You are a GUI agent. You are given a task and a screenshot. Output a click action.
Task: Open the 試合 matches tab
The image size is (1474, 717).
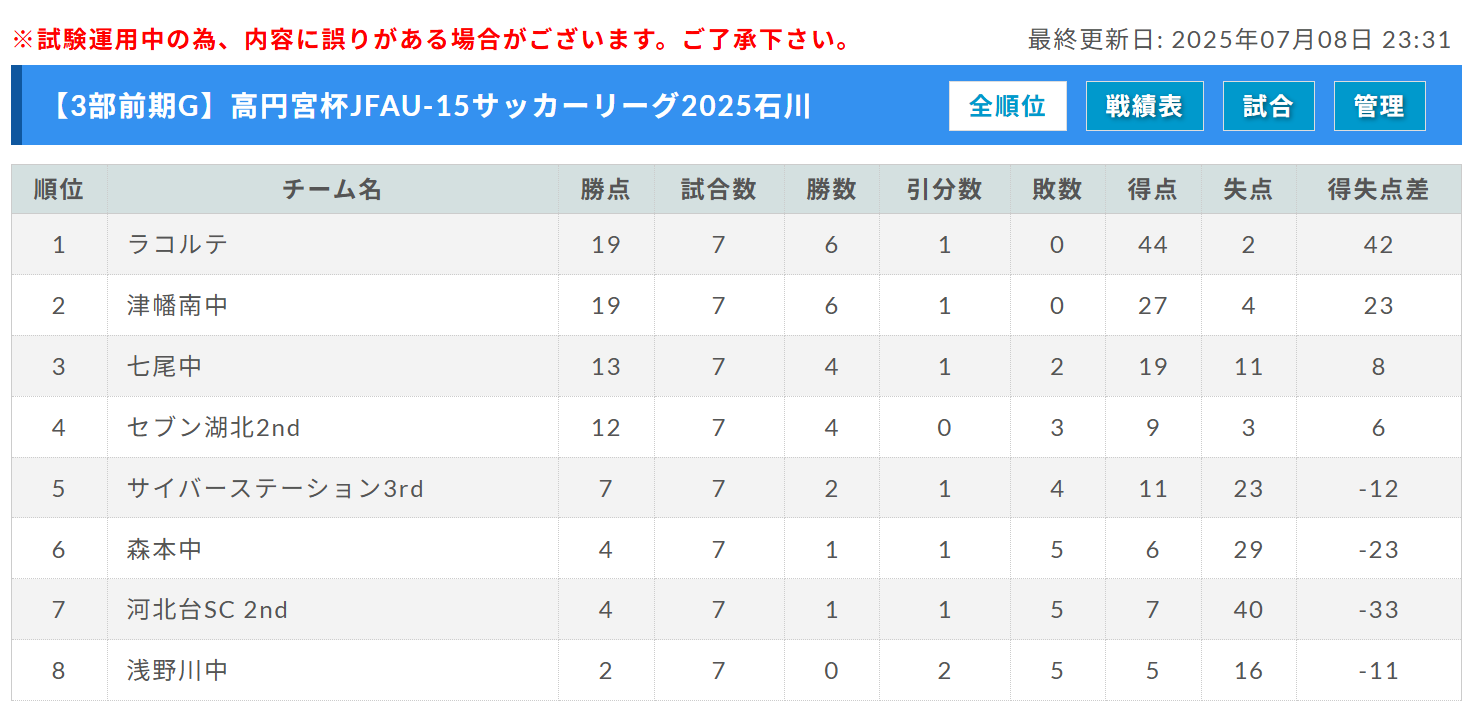[x=1268, y=106]
